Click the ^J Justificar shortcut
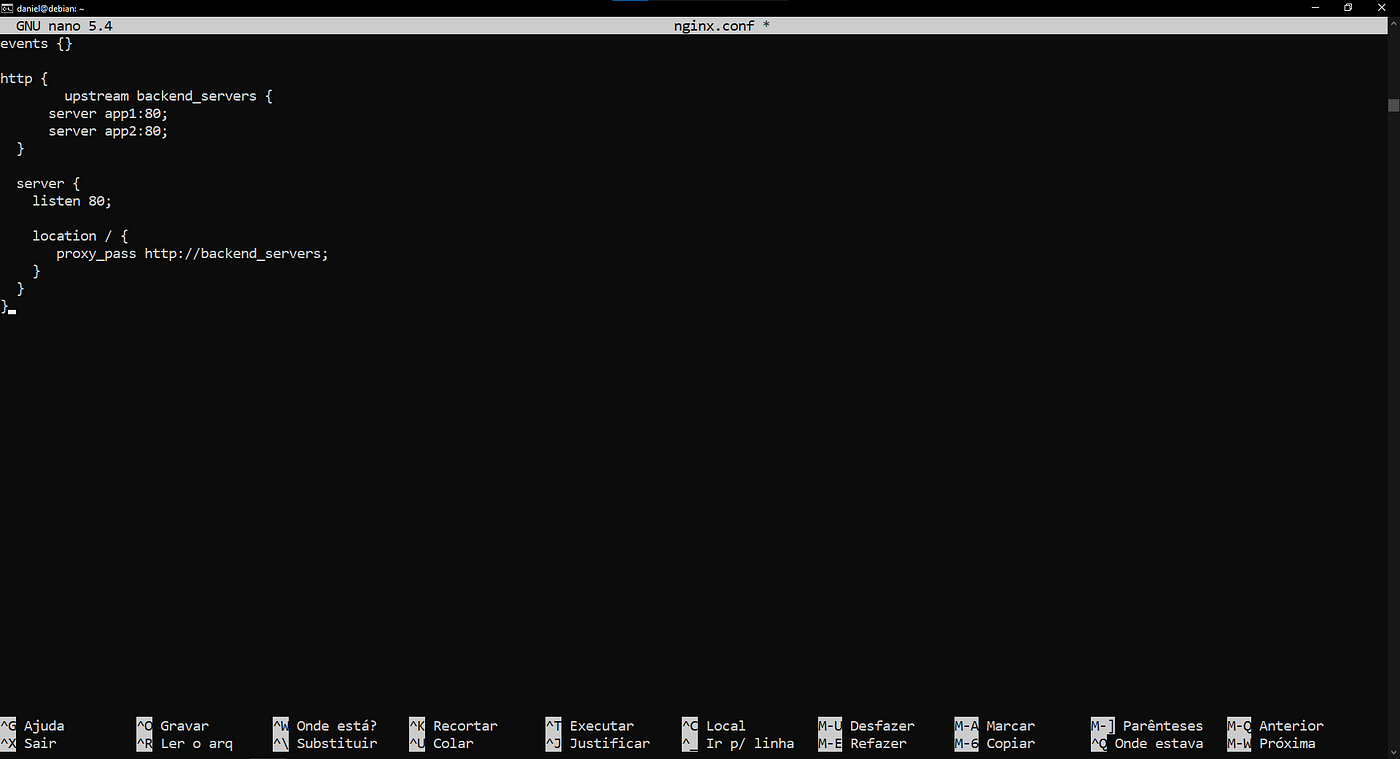The image size is (1400, 759). point(598,743)
